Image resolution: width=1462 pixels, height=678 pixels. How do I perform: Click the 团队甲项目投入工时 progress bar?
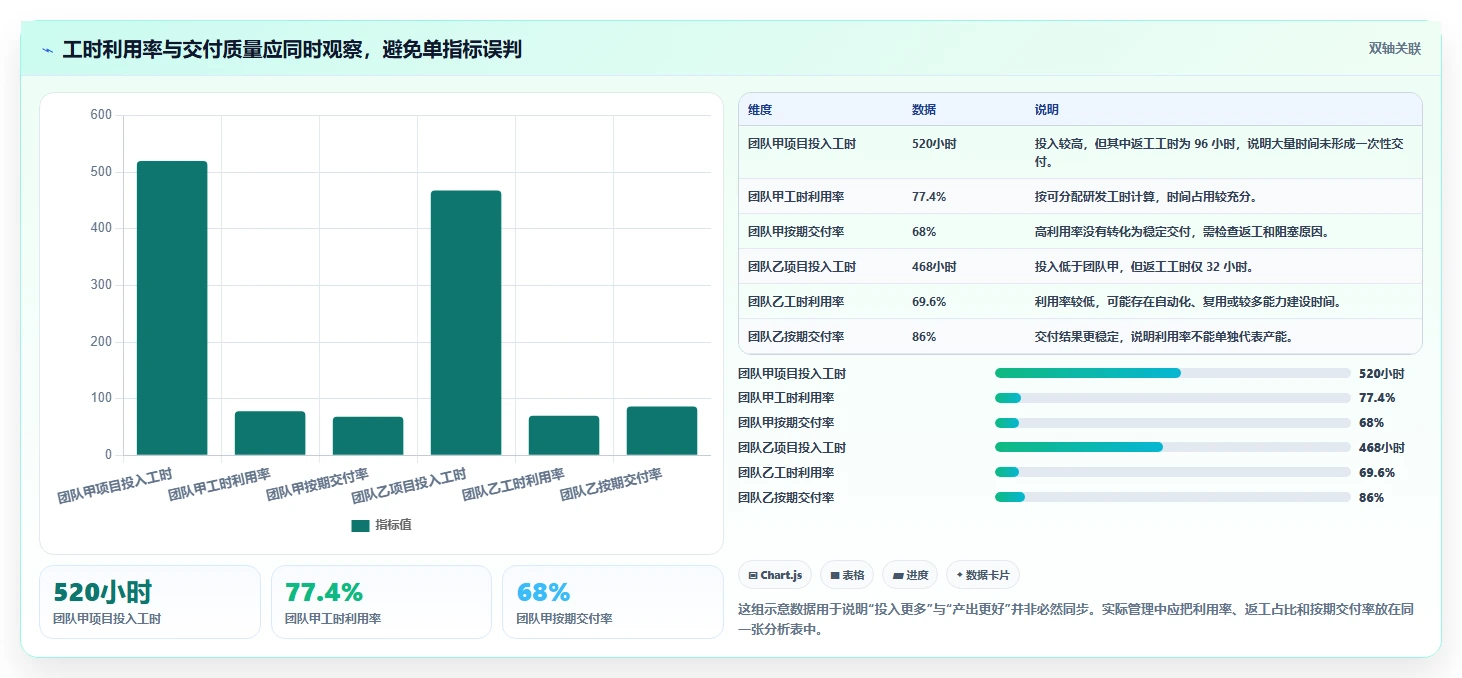click(1172, 373)
